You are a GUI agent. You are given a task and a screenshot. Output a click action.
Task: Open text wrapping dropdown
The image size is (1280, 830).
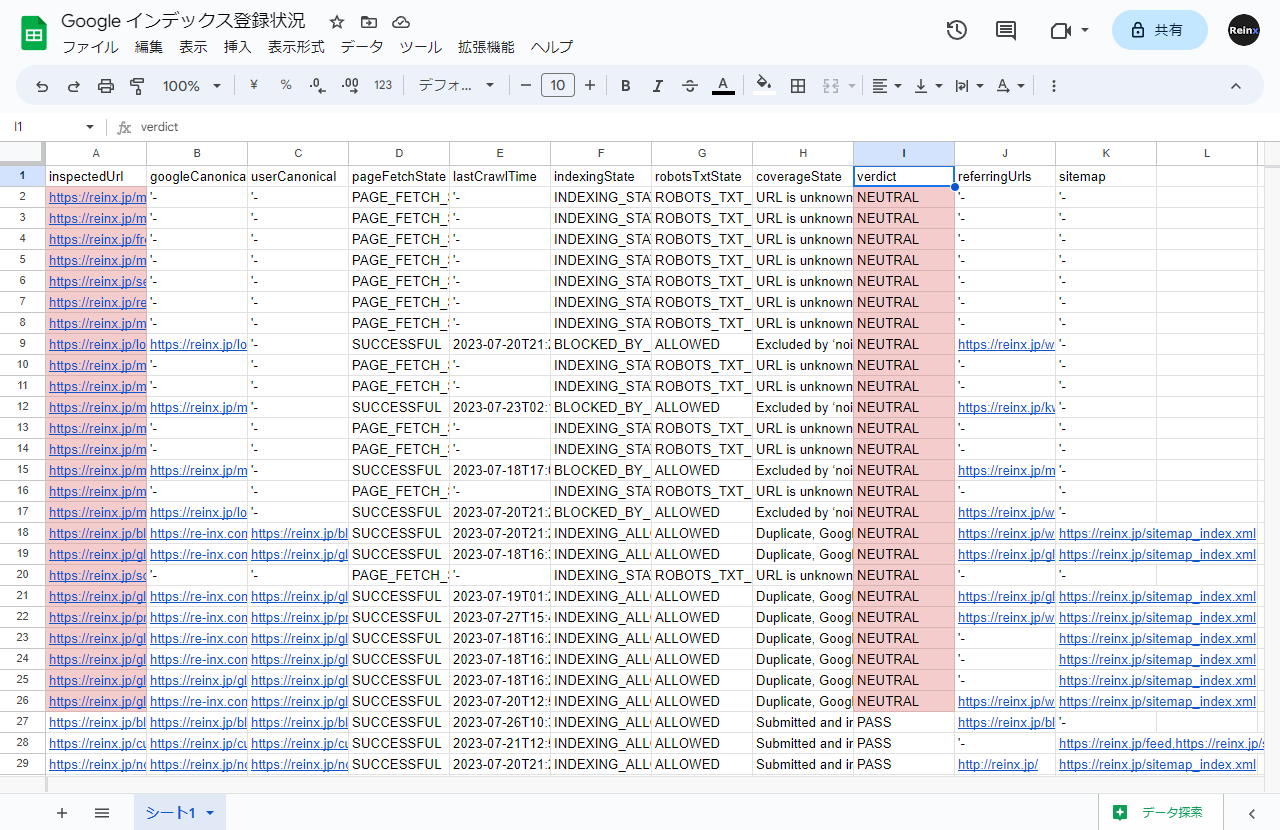click(969, 86)
